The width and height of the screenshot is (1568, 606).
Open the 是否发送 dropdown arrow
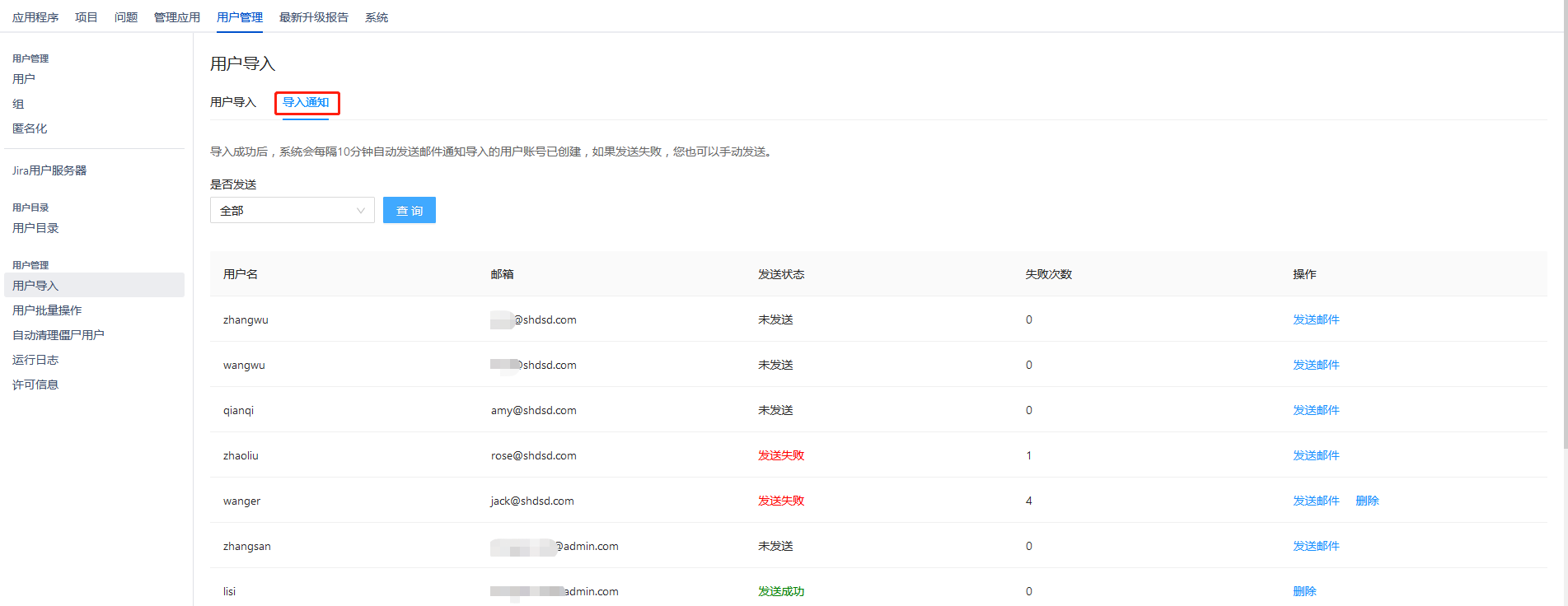point(360,211)
